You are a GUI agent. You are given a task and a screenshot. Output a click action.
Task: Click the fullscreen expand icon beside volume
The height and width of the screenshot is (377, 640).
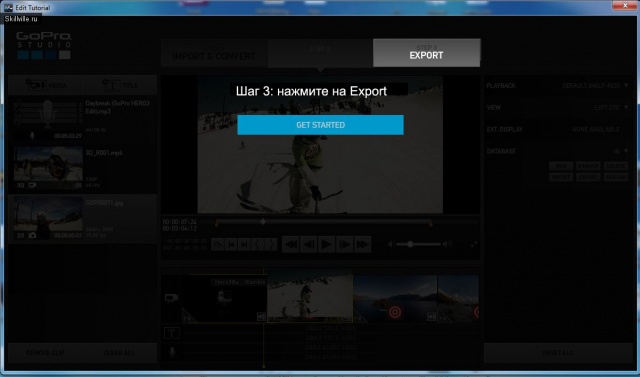coord(474,244)
